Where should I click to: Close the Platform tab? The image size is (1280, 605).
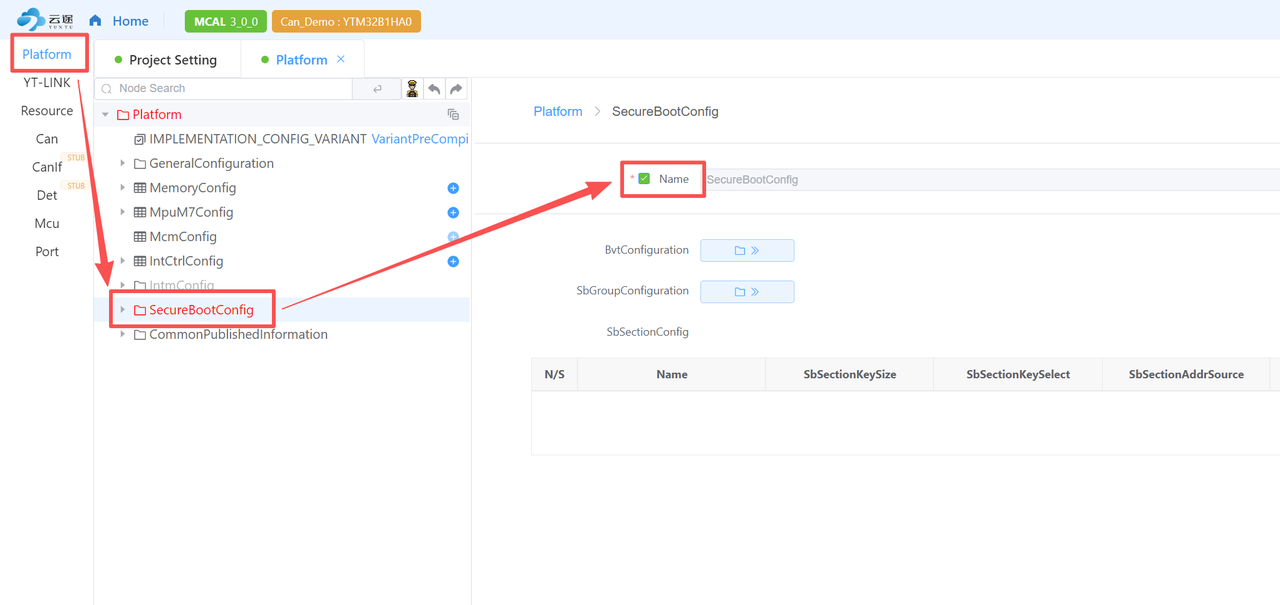341,60
